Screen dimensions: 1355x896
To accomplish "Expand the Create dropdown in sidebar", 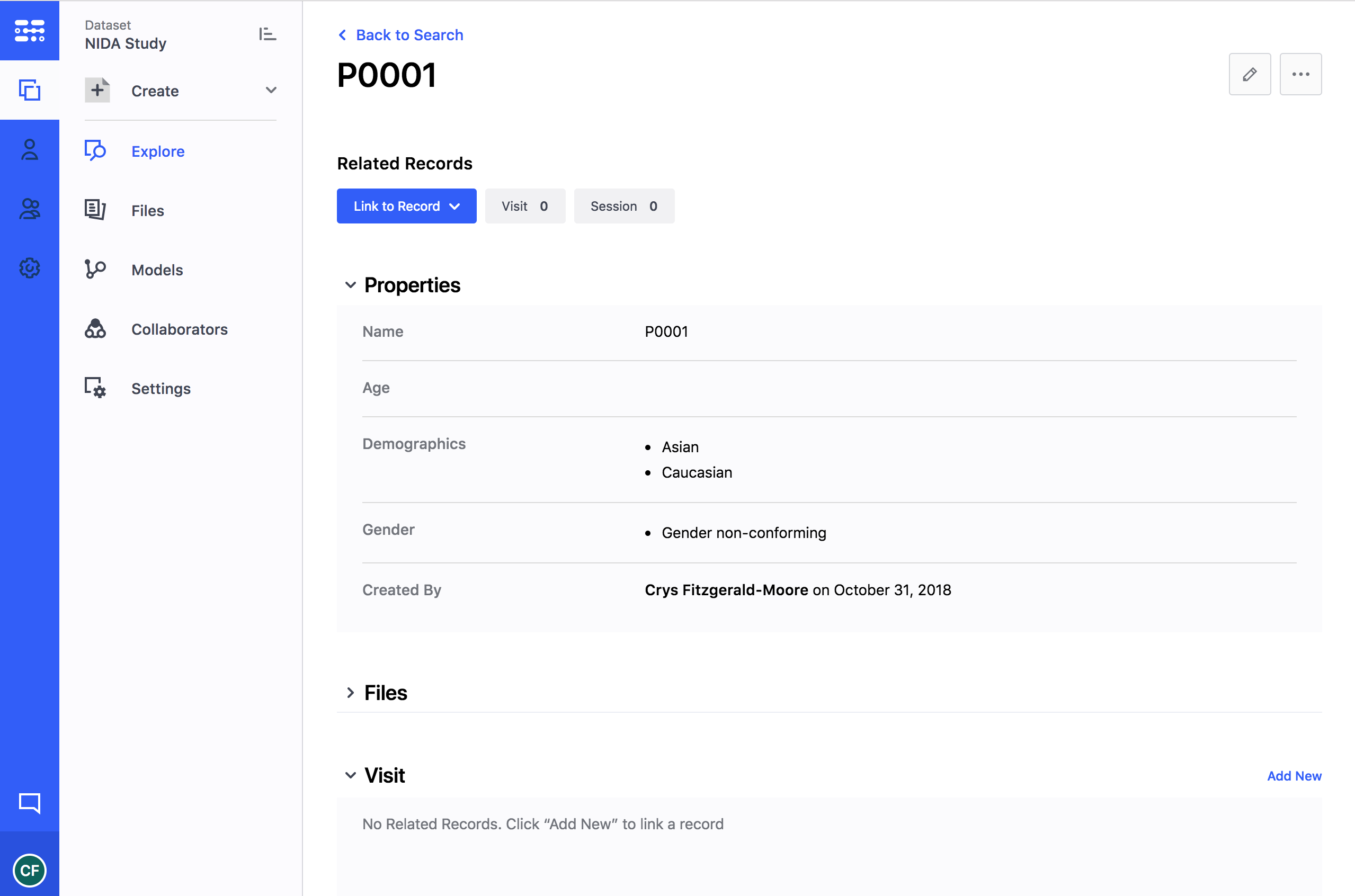I will click(x=271, y=90).
